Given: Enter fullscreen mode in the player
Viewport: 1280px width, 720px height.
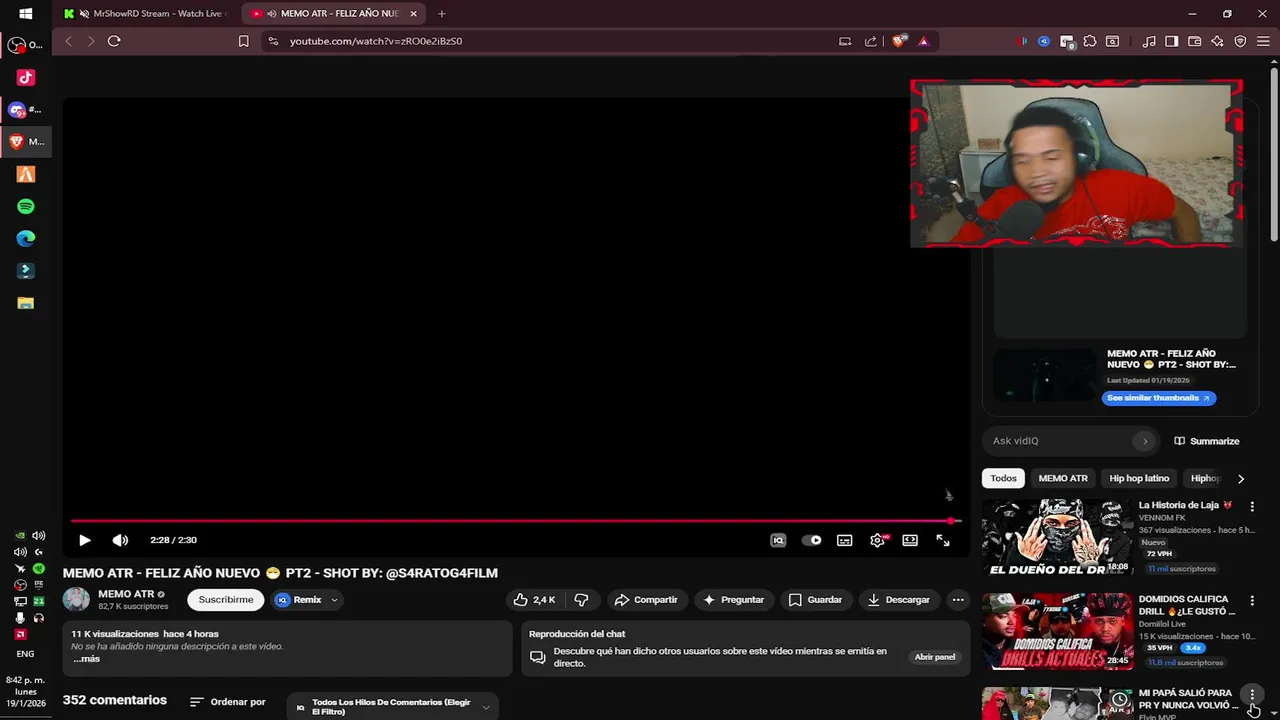Looking at the screenshot, I should [943, 540].
